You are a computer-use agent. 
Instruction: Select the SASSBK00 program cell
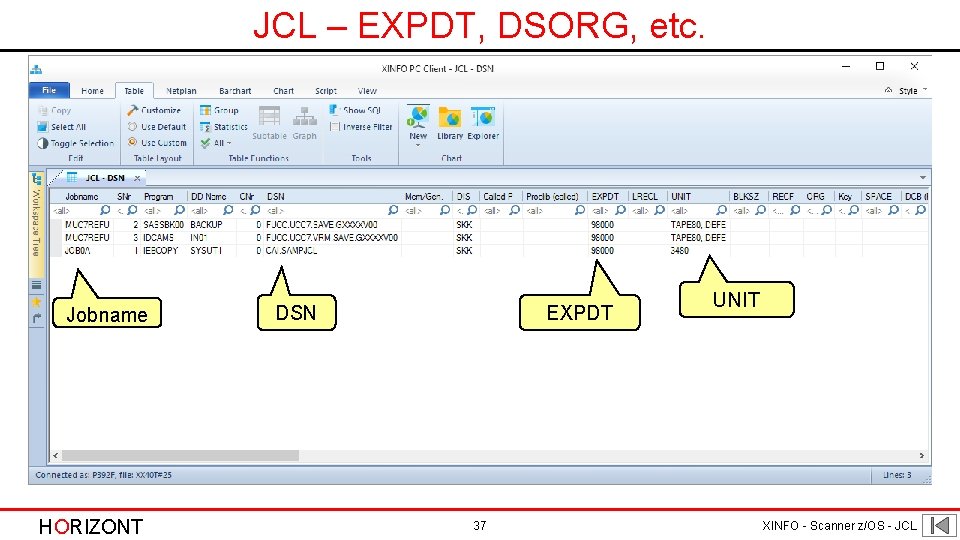(x=163, y=225)
